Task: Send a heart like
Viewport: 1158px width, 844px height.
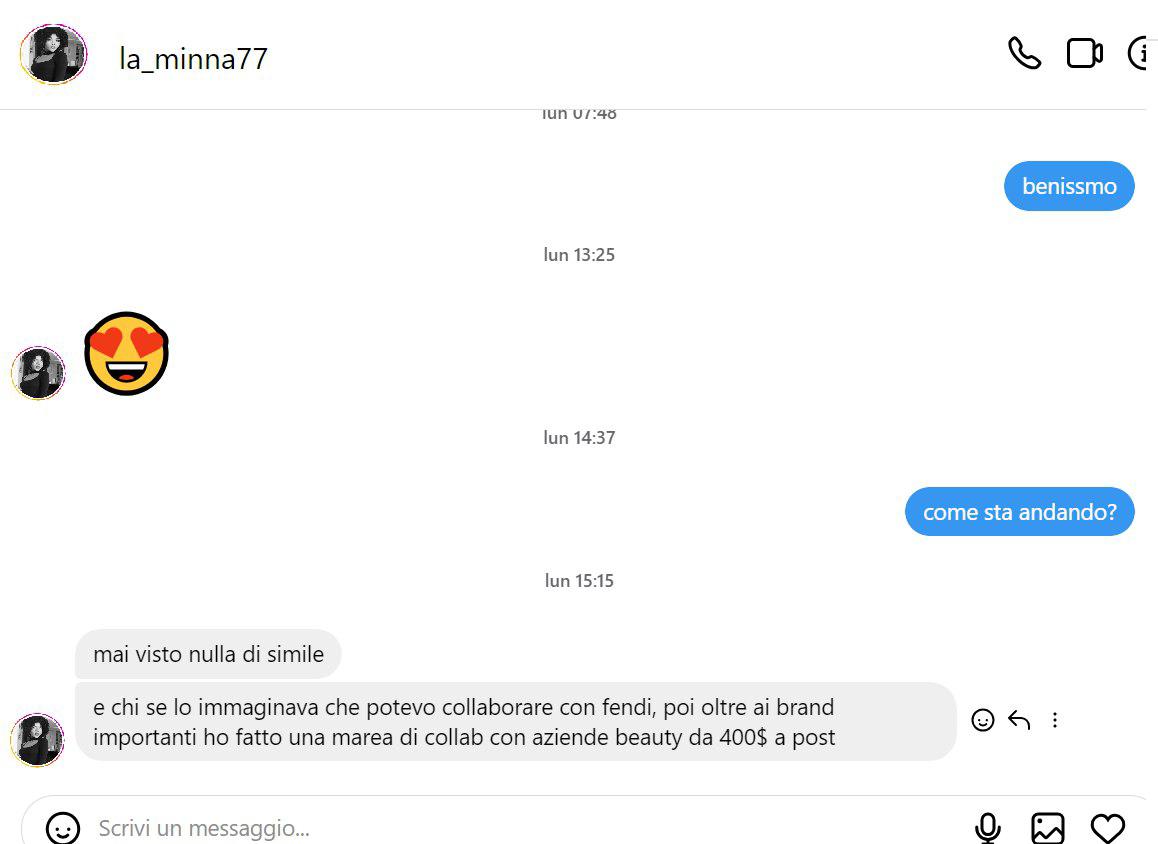Action: point(1107,828)
